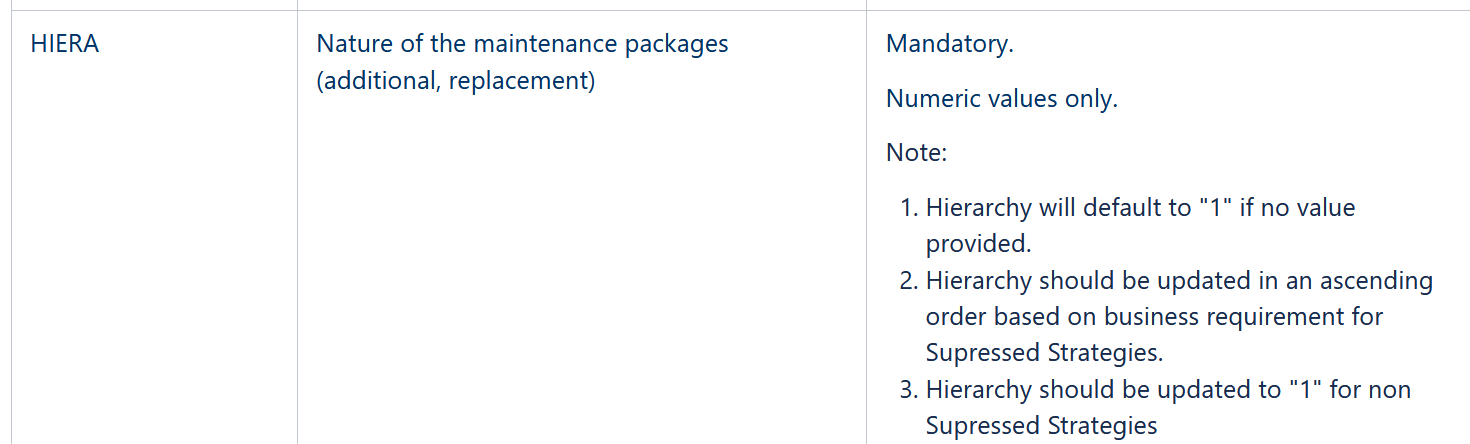Click "Supressed Strategies." ending the second note
1470x444 pixels.
[x=1044, y=353]
